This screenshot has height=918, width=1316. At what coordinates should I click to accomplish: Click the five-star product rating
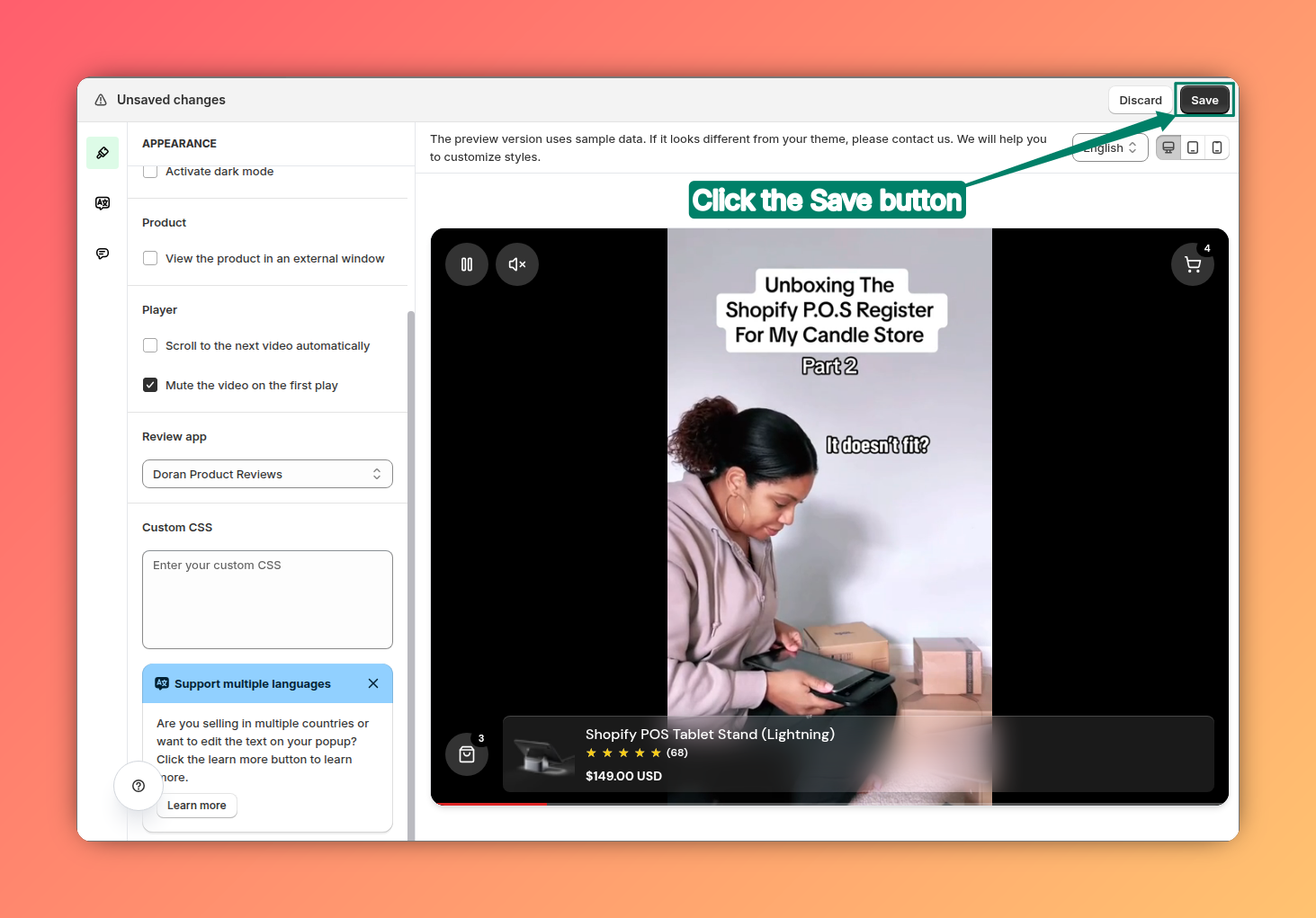click(623, 753)
